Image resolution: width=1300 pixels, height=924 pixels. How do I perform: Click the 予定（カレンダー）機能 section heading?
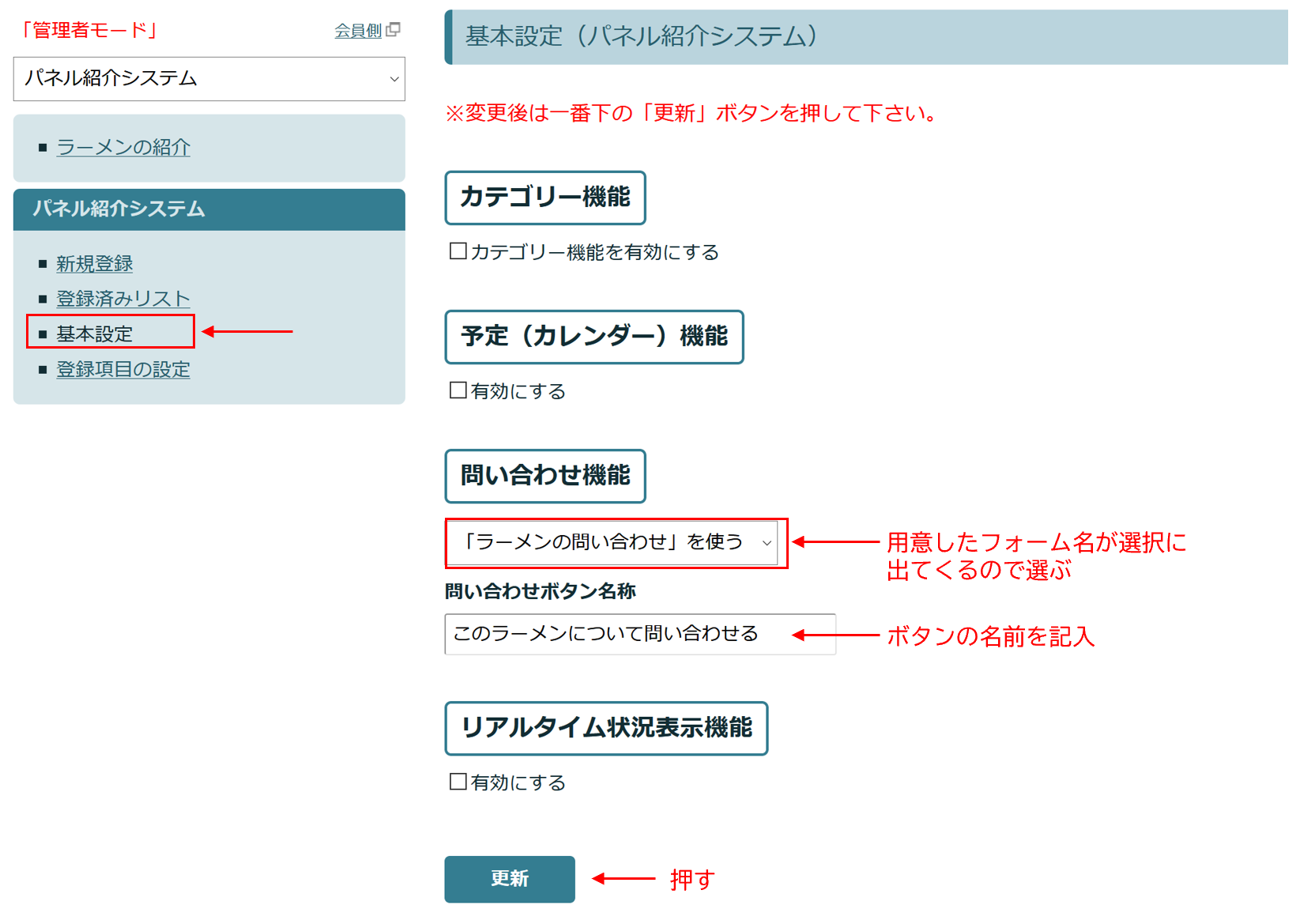[593, 337]
